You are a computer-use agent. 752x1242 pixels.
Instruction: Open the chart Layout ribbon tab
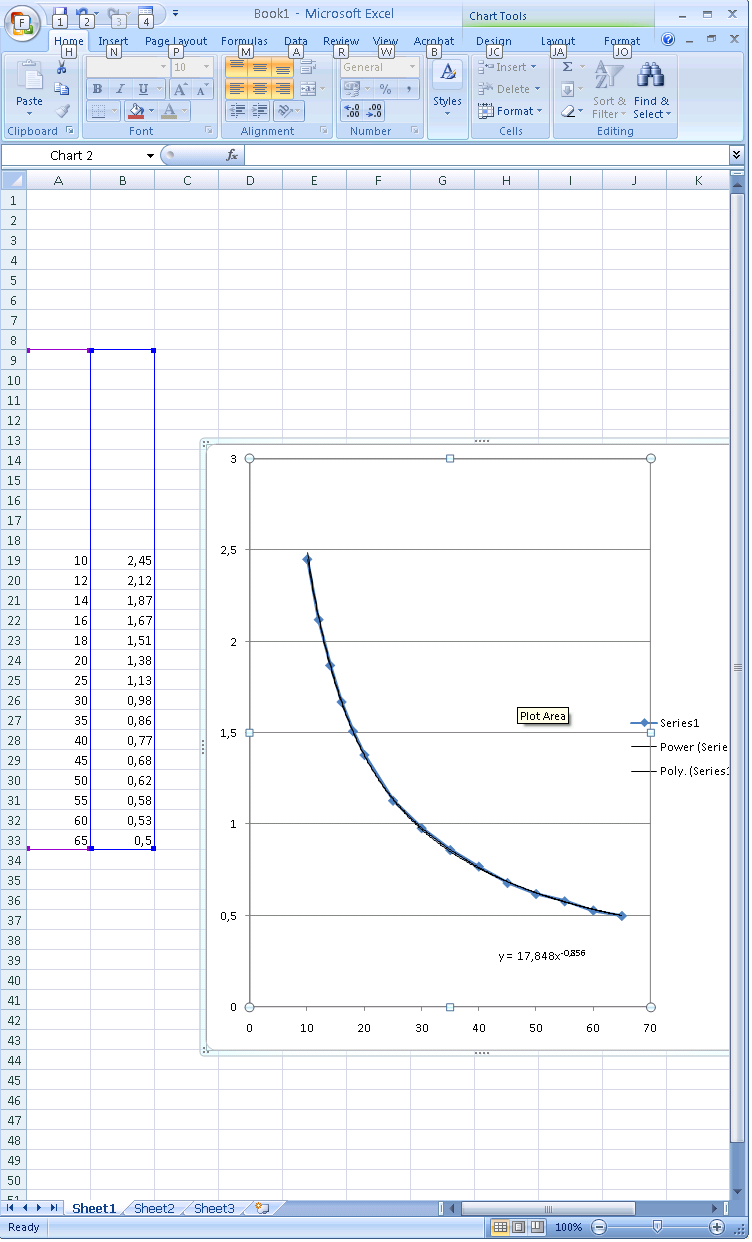[558, 41]
